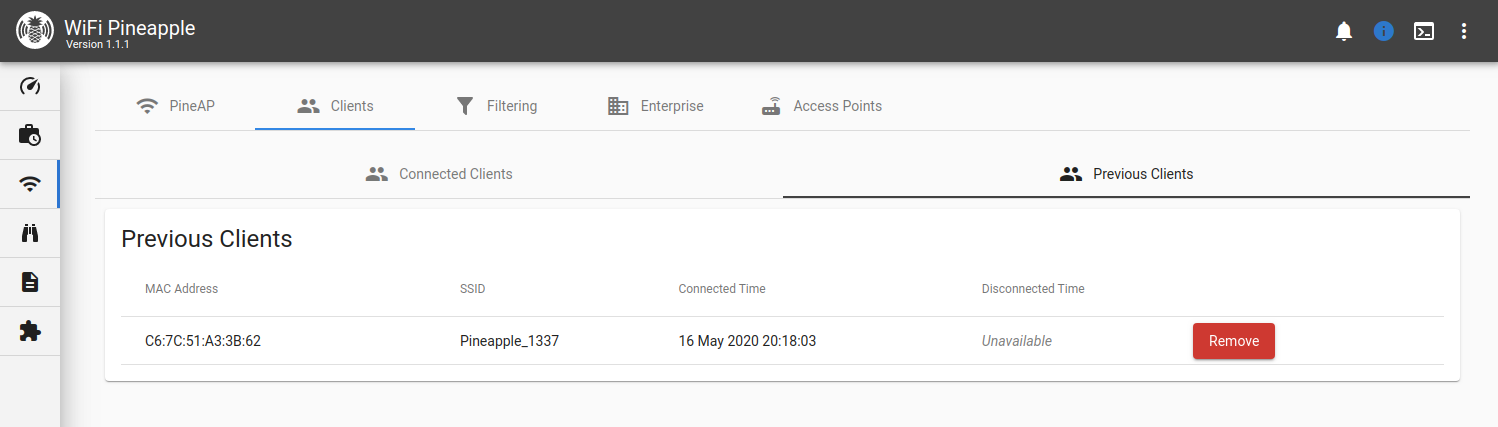Click the WiFi Pineapple logo
Viewport: 1498px width, 427px height.
click(35, 31)
